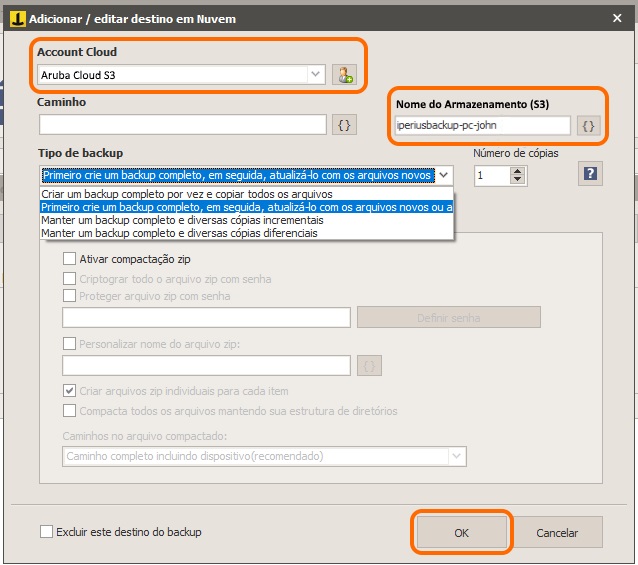The image size is (638, 565).
Task: Click the zip password input field
Action: tap(206, 317)
